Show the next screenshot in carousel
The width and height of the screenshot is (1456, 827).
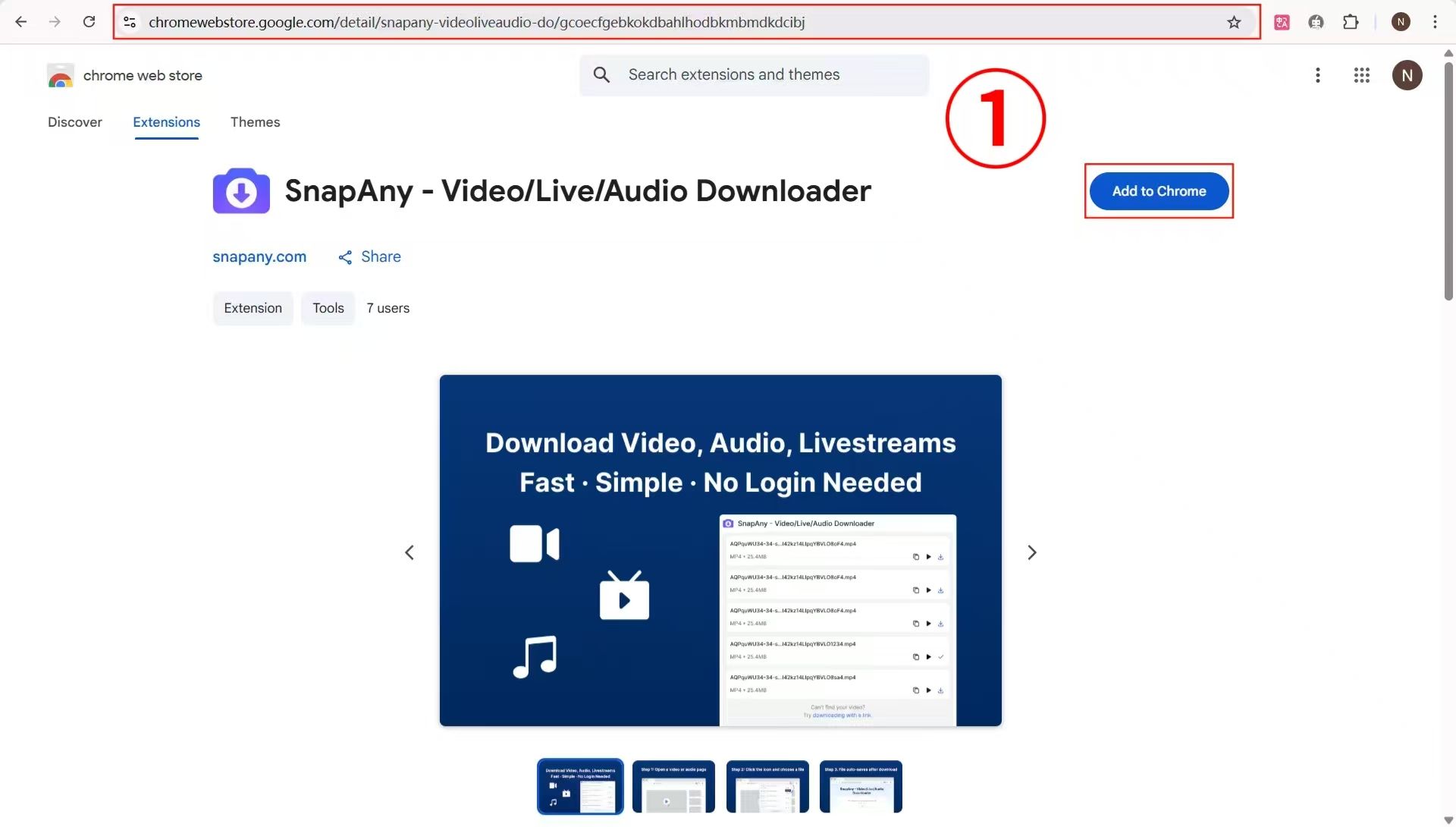[1031, 552]
